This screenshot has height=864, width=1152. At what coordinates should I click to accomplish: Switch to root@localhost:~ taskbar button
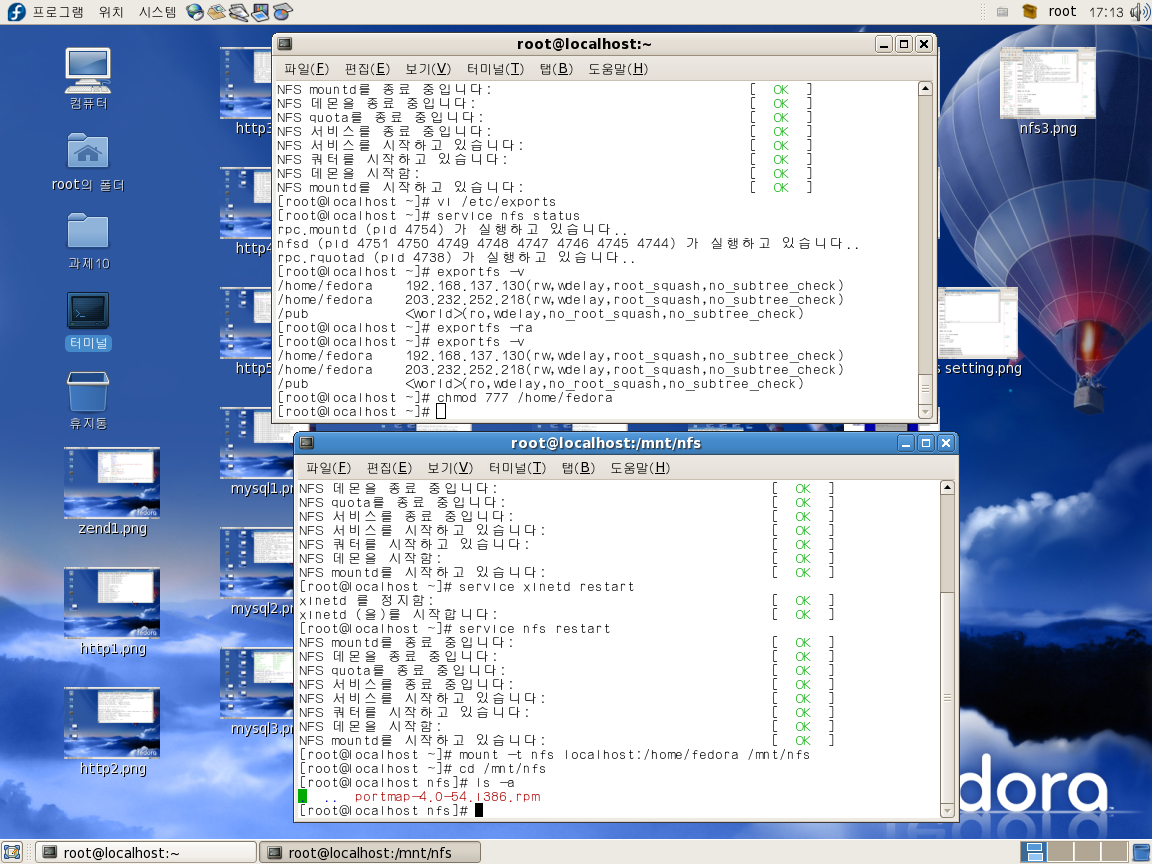(146, 852)
